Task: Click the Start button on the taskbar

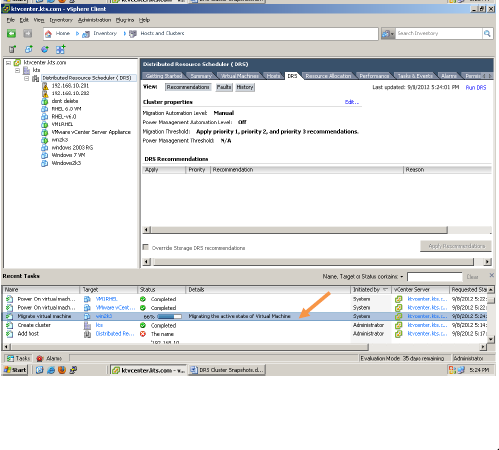Action: click(x=15, y=370)
